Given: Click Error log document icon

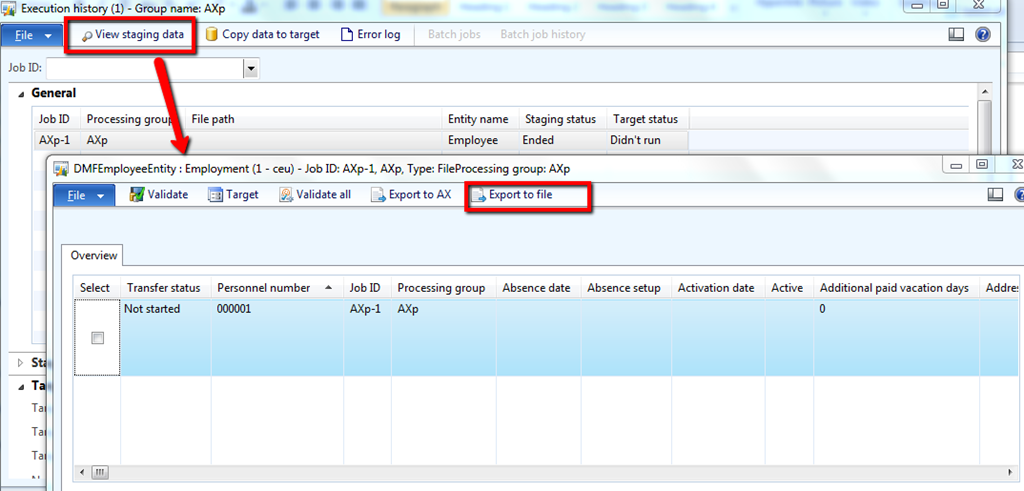Looking at the screenshot, I should [x=347, y=35].
